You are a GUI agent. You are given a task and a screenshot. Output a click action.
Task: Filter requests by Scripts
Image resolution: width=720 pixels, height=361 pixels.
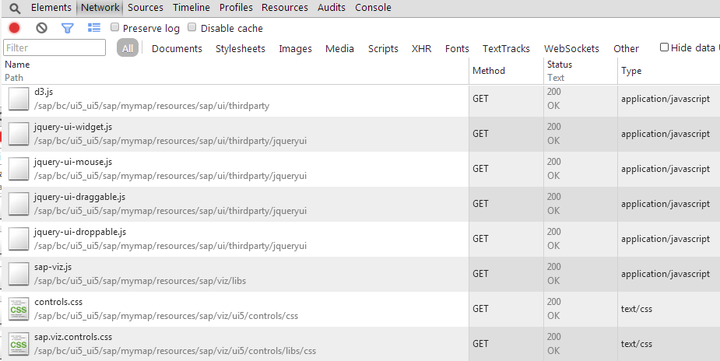click(x=383, y=48)
